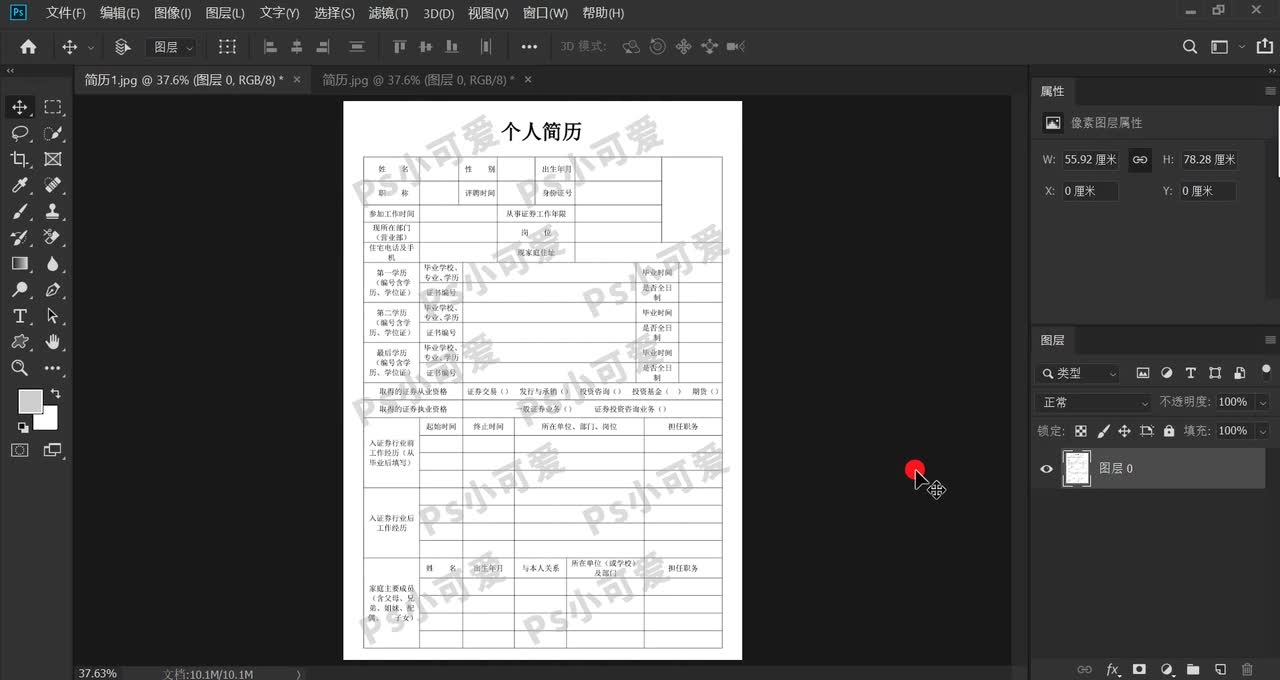The width and height of the screenshot is (1280, 680).
Task: Toggle width-height link in the Properties panel
Action: point(1139,159)
